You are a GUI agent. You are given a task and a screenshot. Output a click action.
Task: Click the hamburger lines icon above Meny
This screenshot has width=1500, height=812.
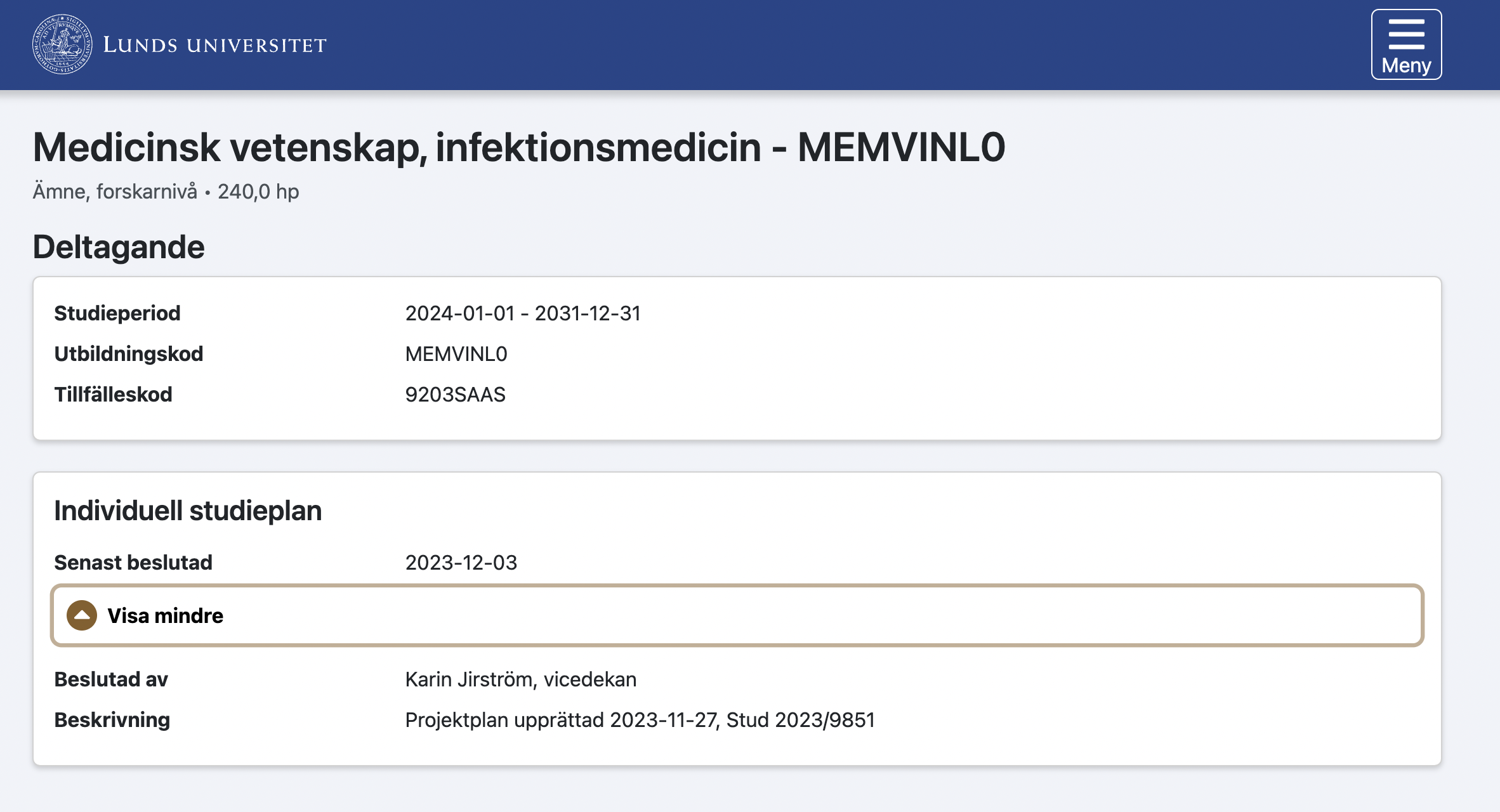pyautogui.click(x=1406, y=34)
